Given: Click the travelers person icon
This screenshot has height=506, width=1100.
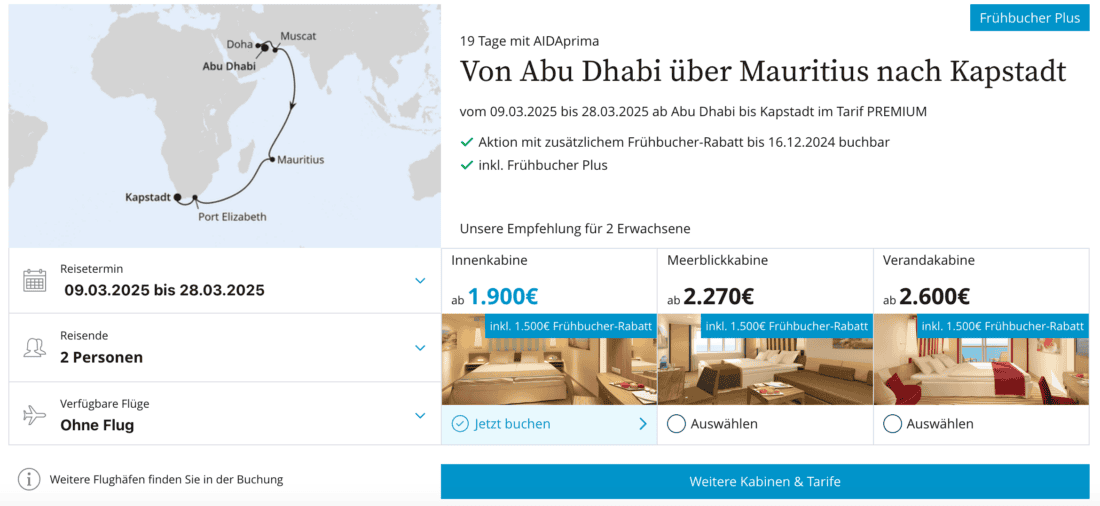Looking at the screenshot, I should click(x=35, y=347).
